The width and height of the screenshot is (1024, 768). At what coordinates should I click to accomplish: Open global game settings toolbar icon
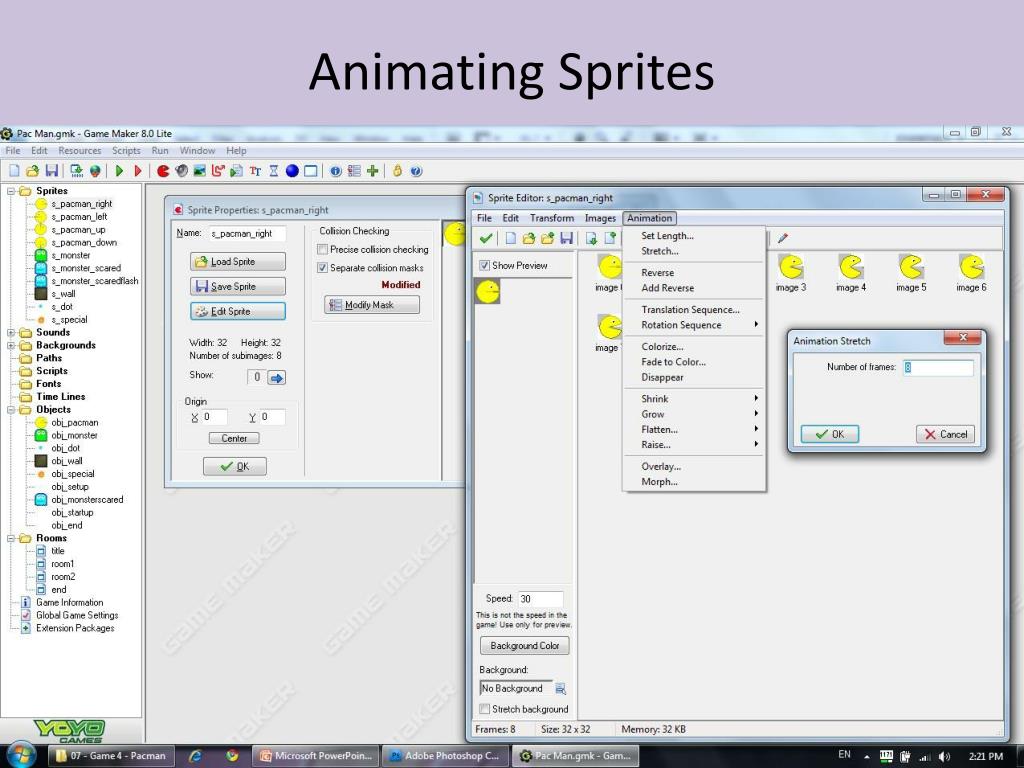(354, 171)
